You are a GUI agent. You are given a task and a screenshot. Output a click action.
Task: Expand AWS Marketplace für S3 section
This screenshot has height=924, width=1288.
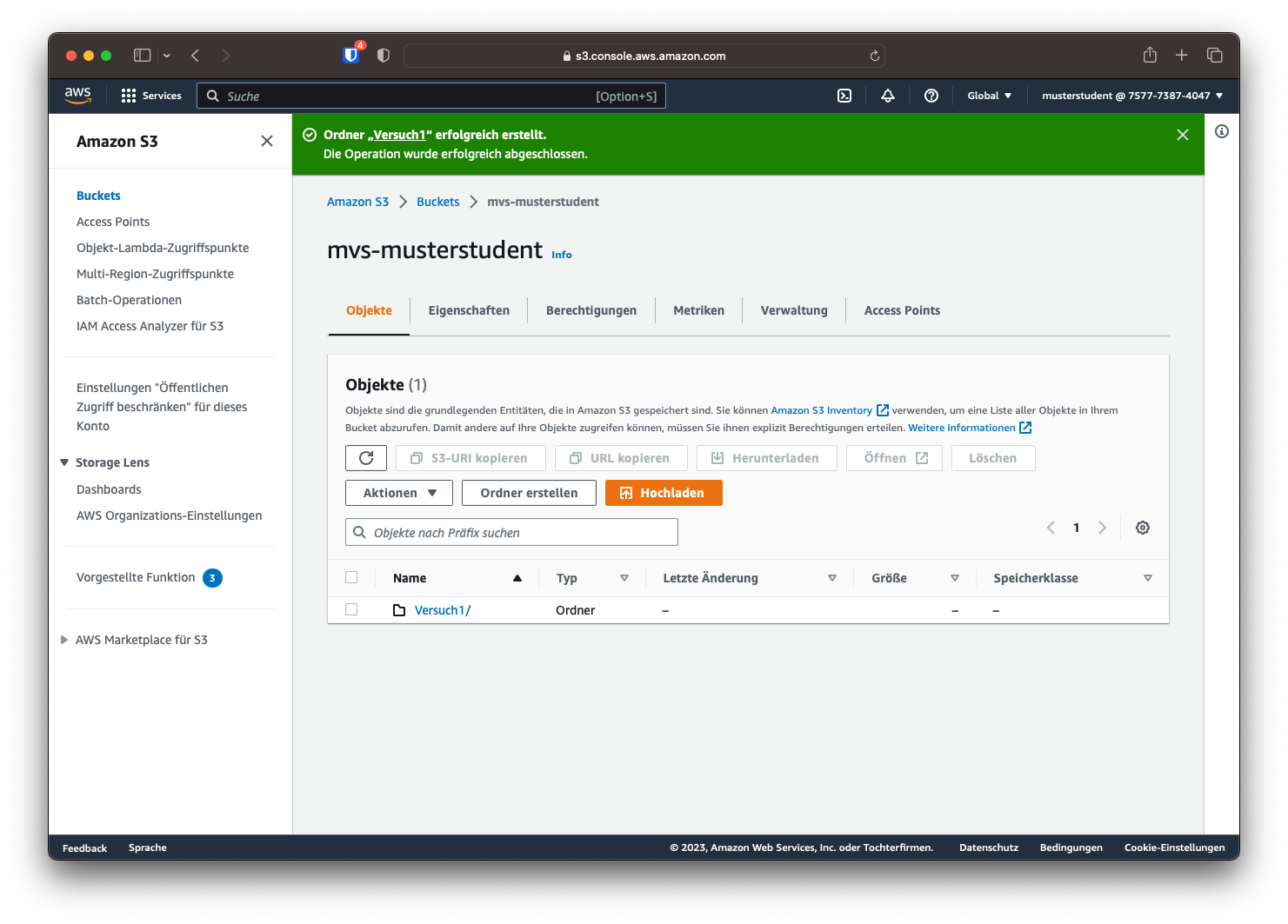tap(64, 640)
